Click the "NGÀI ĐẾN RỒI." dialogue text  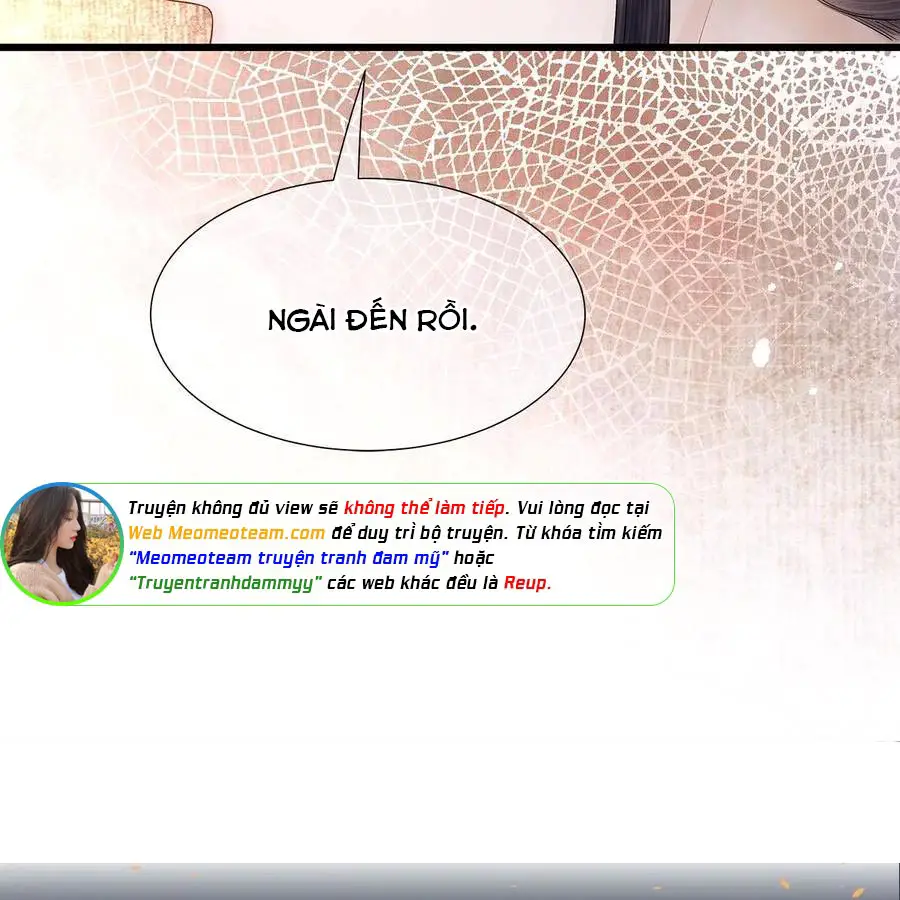(x=372, y=320)
